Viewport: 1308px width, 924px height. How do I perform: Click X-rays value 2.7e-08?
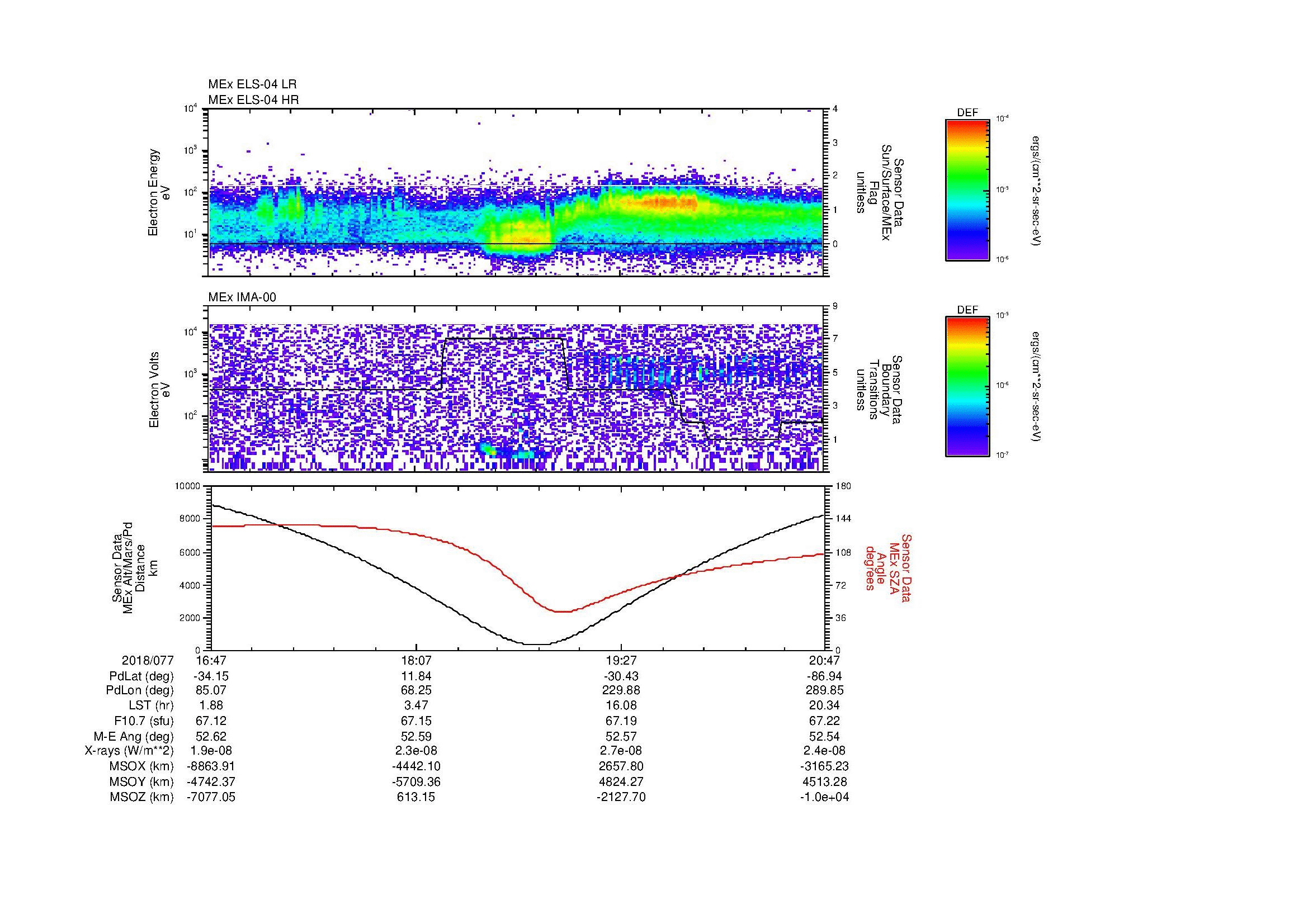[x=621, y=751]
